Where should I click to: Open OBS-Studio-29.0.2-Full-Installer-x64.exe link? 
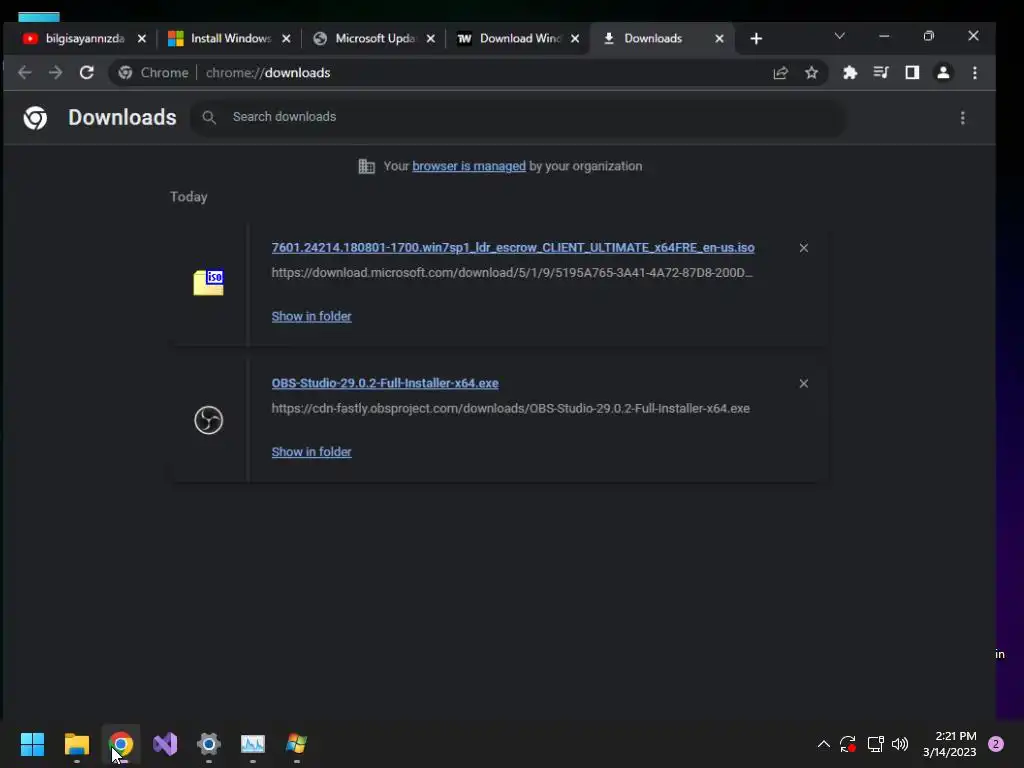pyautogui.click(x=385, y=383)
